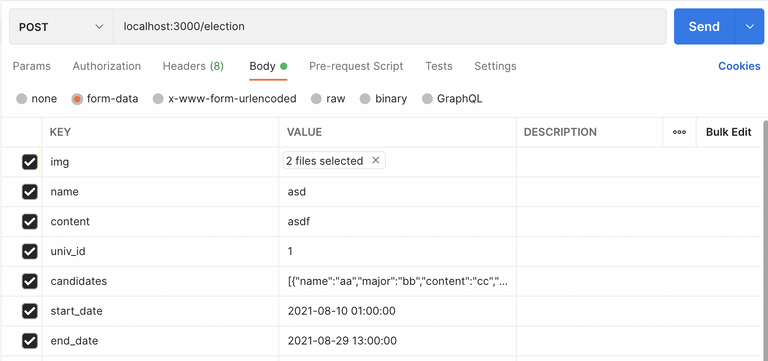
Task: Click the VALUE column header
Action: point(397,132)
